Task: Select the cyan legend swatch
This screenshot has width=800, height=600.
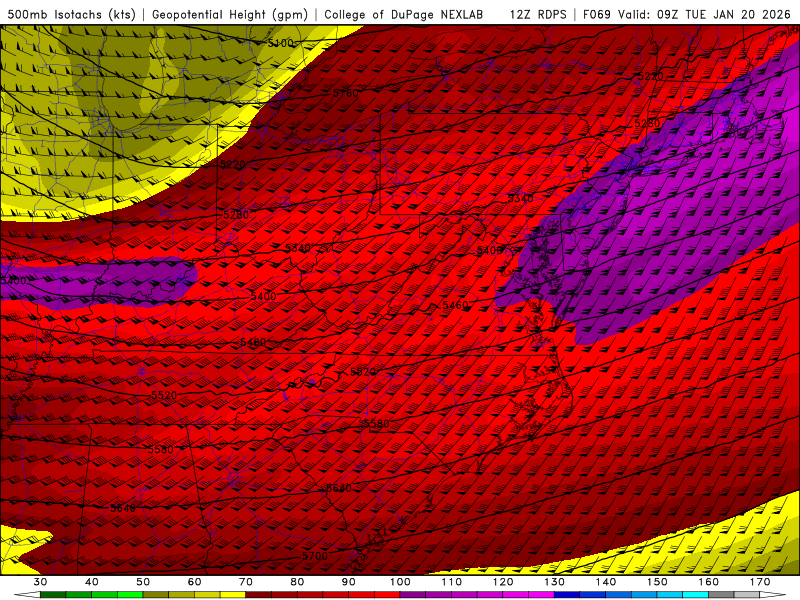Action: pyautogui.click(x=695, y=594)
